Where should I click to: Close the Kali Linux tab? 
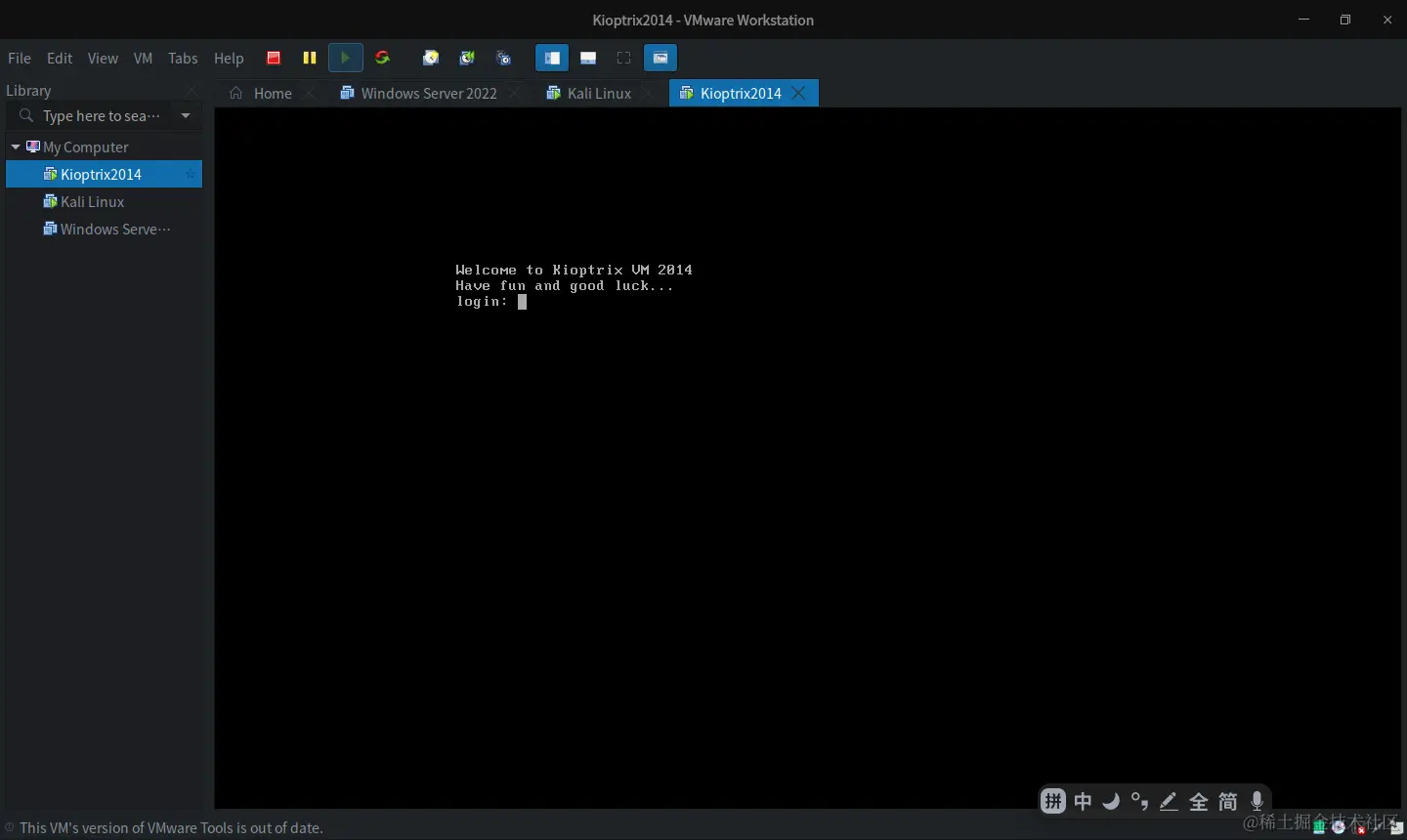click(x=648, y=93)
